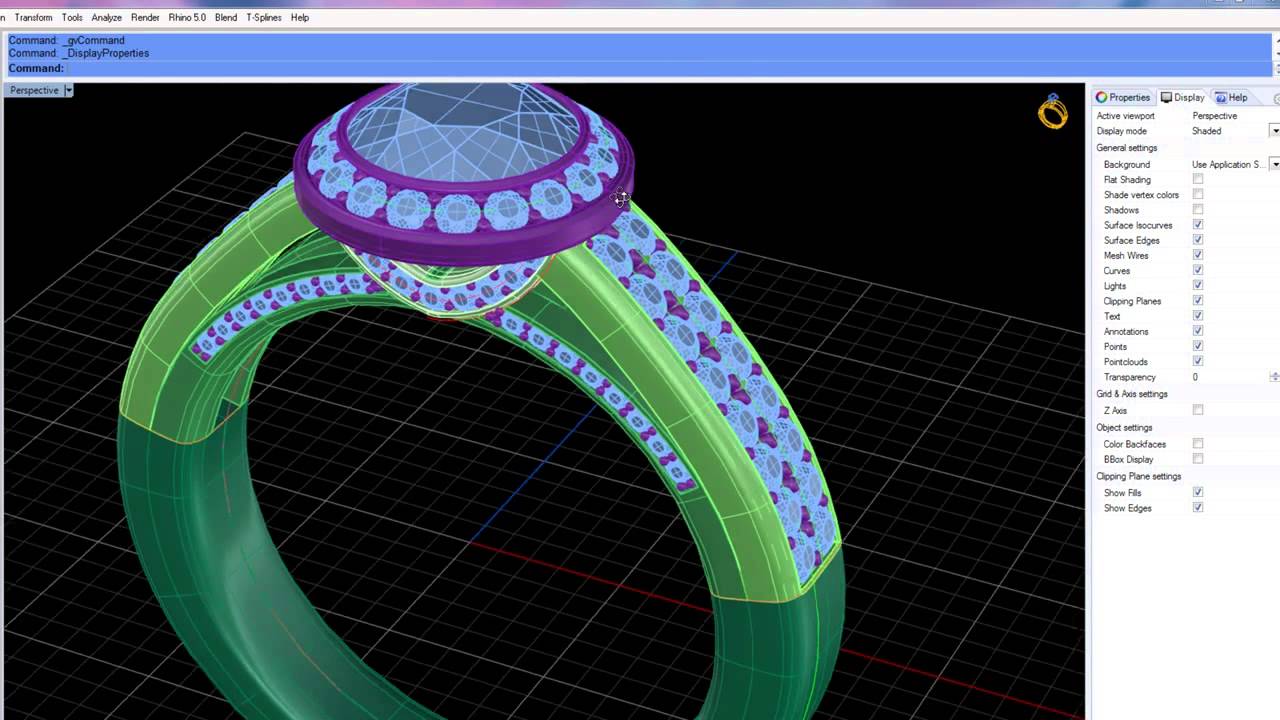Open the Blend menu

226,17
